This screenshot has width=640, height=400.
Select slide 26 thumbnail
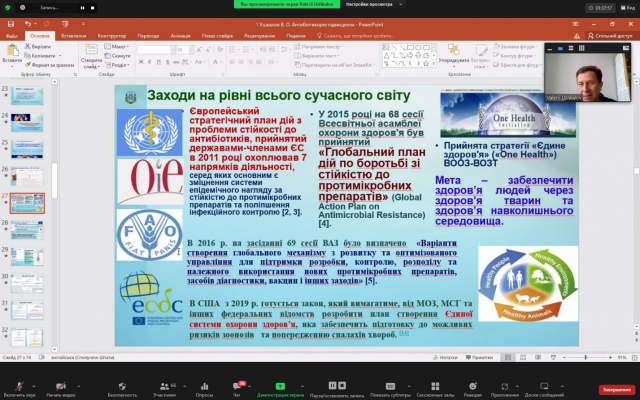(x=27, y=176)
